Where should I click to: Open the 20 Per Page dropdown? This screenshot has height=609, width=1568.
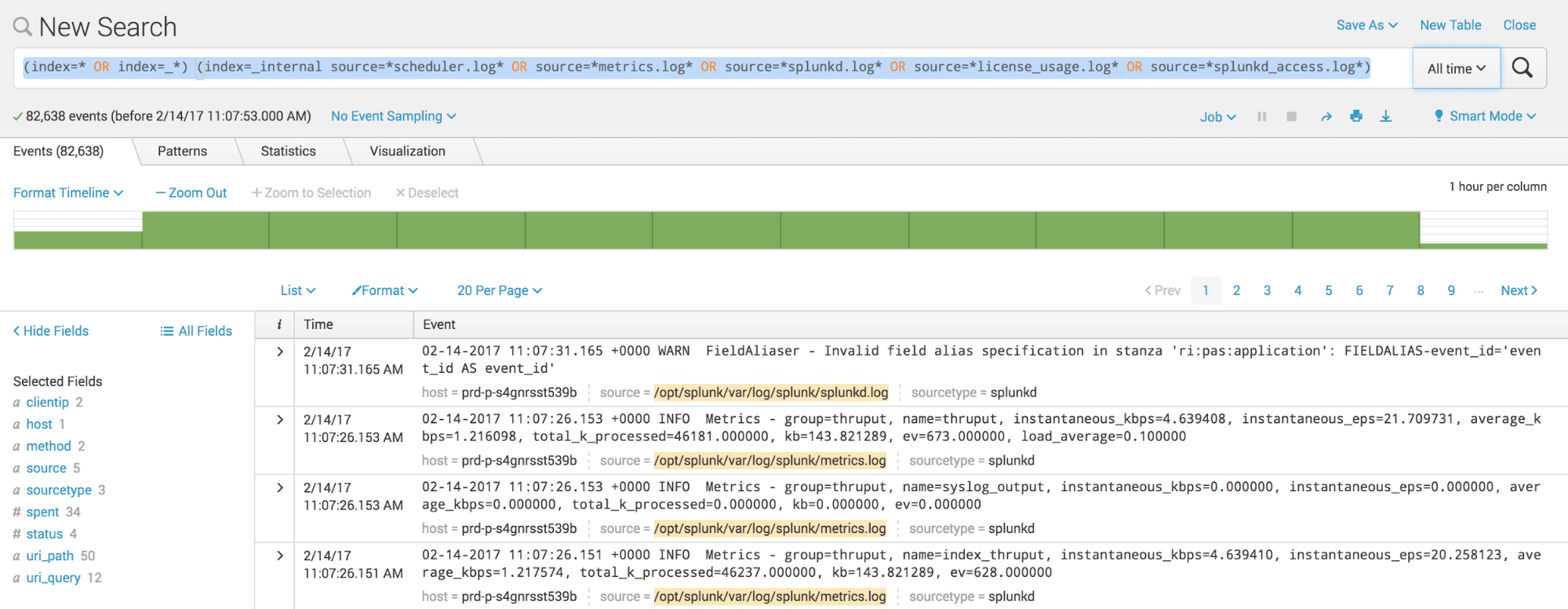[x=500, y=290]
